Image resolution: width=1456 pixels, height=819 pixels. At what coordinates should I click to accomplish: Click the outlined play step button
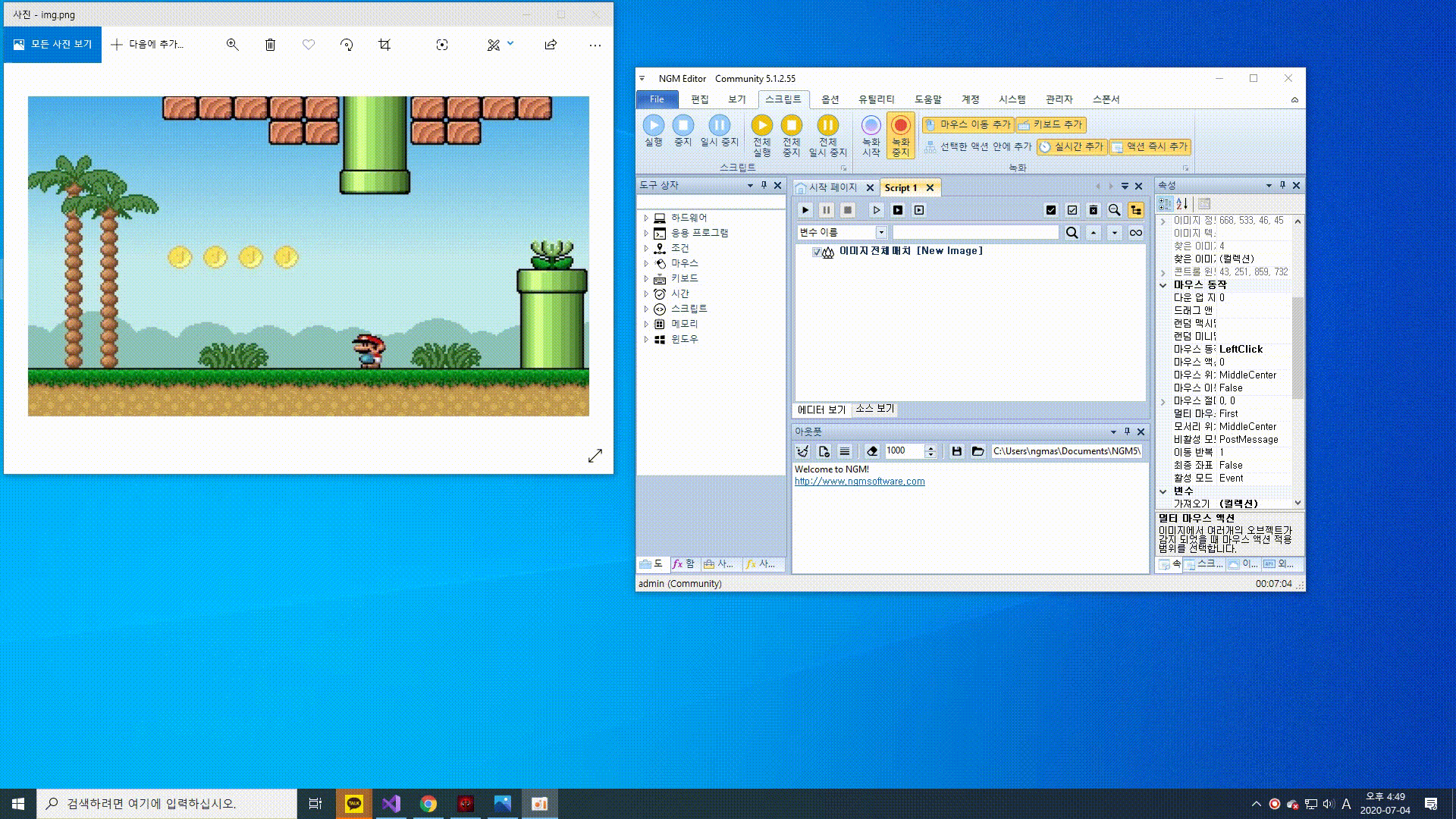tap(877, 210)
